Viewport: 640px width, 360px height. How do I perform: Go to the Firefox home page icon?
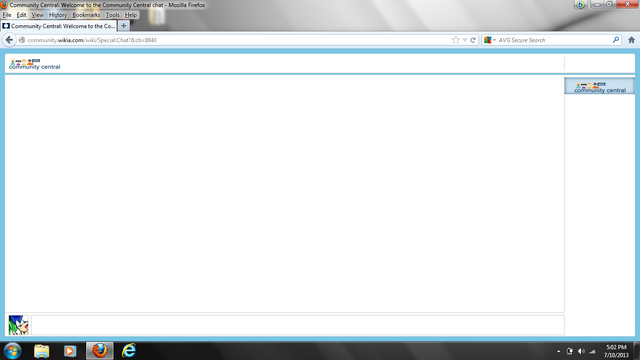click(x=631, y=40)
